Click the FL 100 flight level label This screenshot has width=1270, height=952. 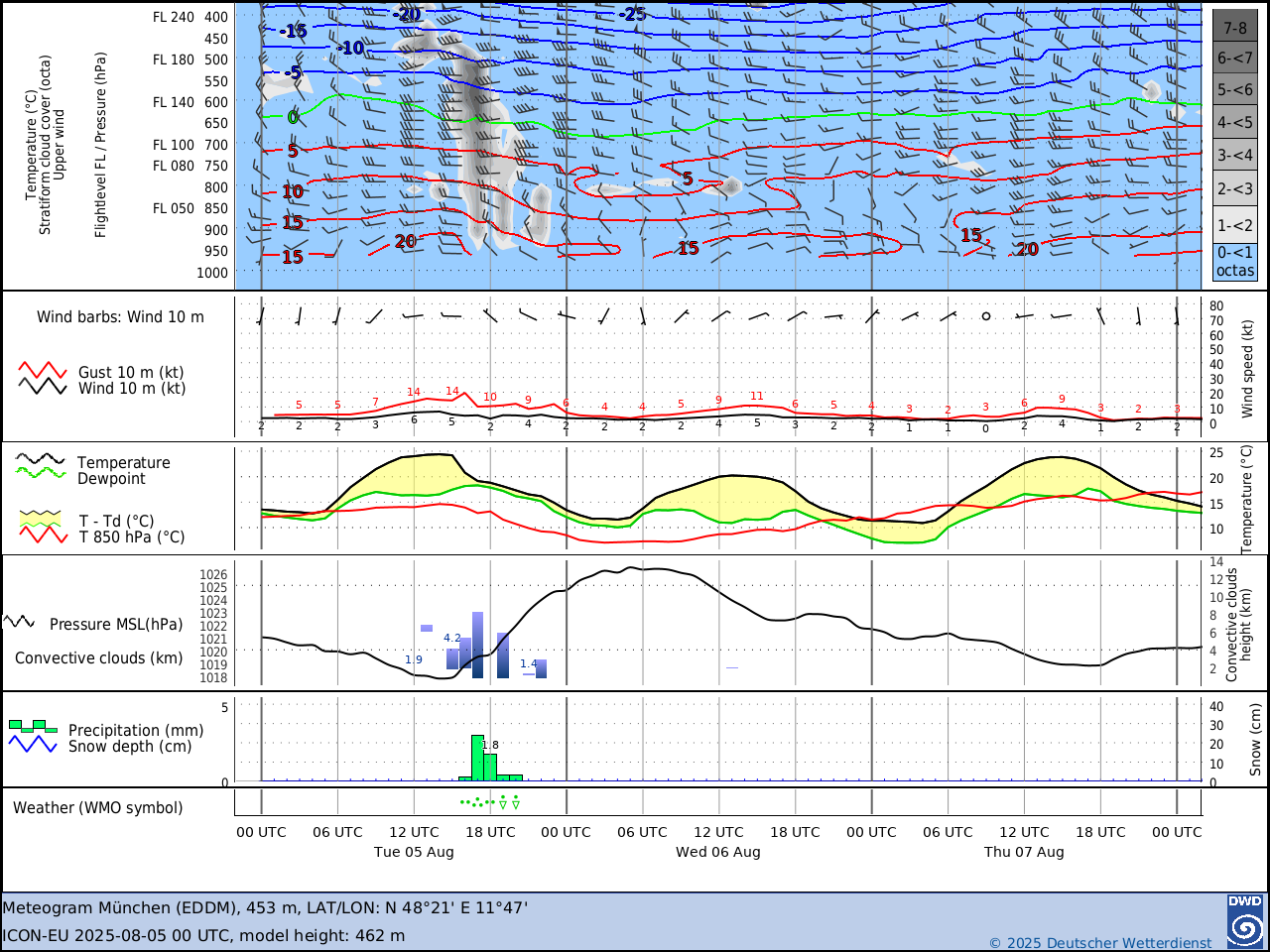174,145
